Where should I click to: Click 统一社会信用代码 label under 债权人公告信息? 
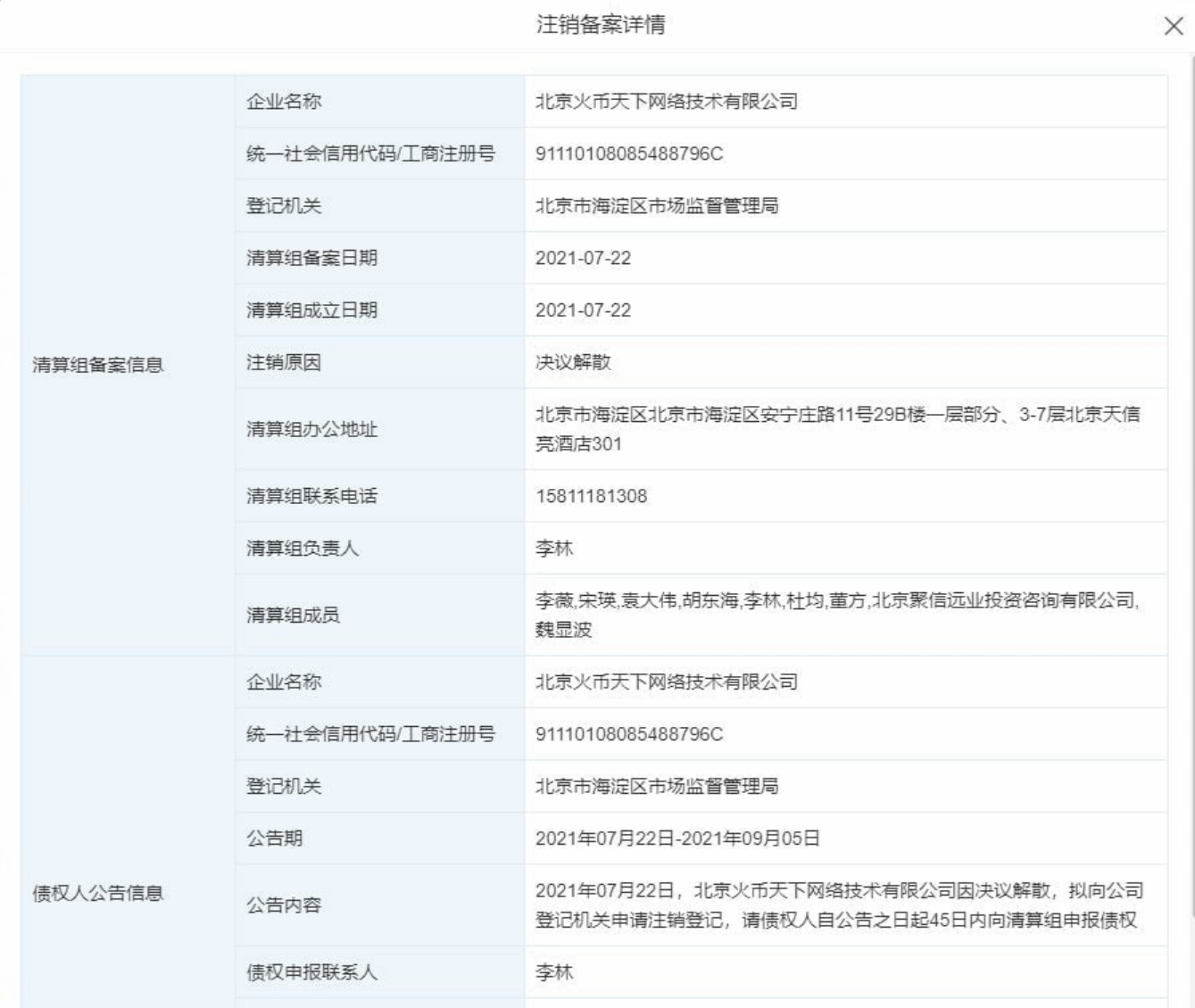click(370, 734)
